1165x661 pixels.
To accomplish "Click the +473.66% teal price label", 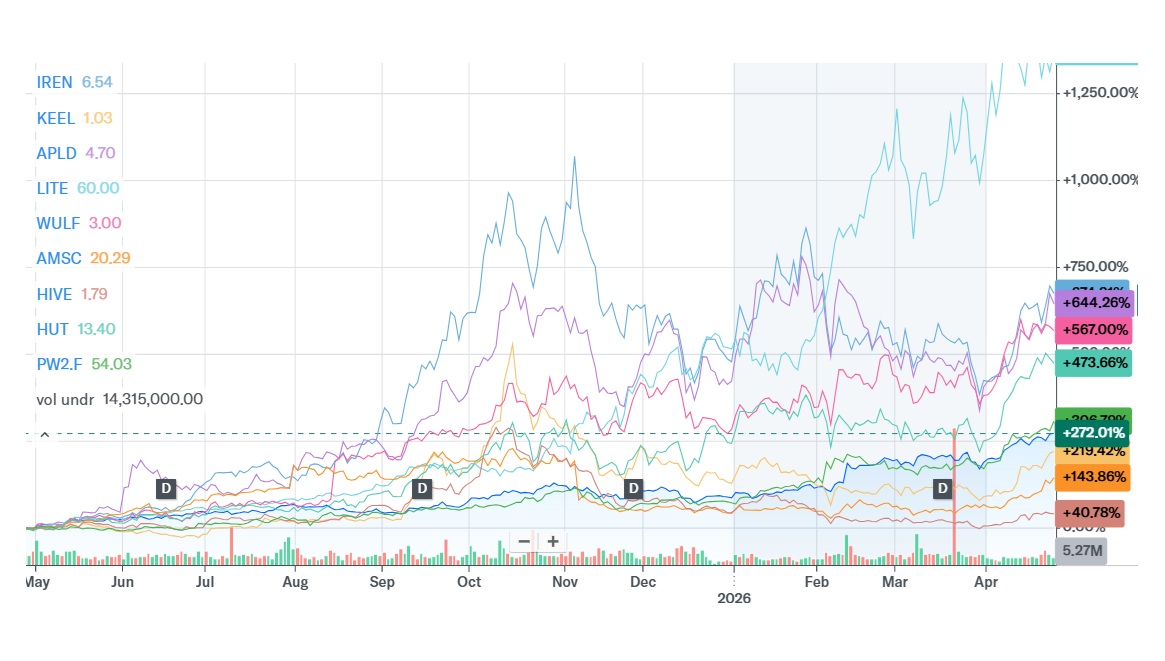I will click(1094, 363).
